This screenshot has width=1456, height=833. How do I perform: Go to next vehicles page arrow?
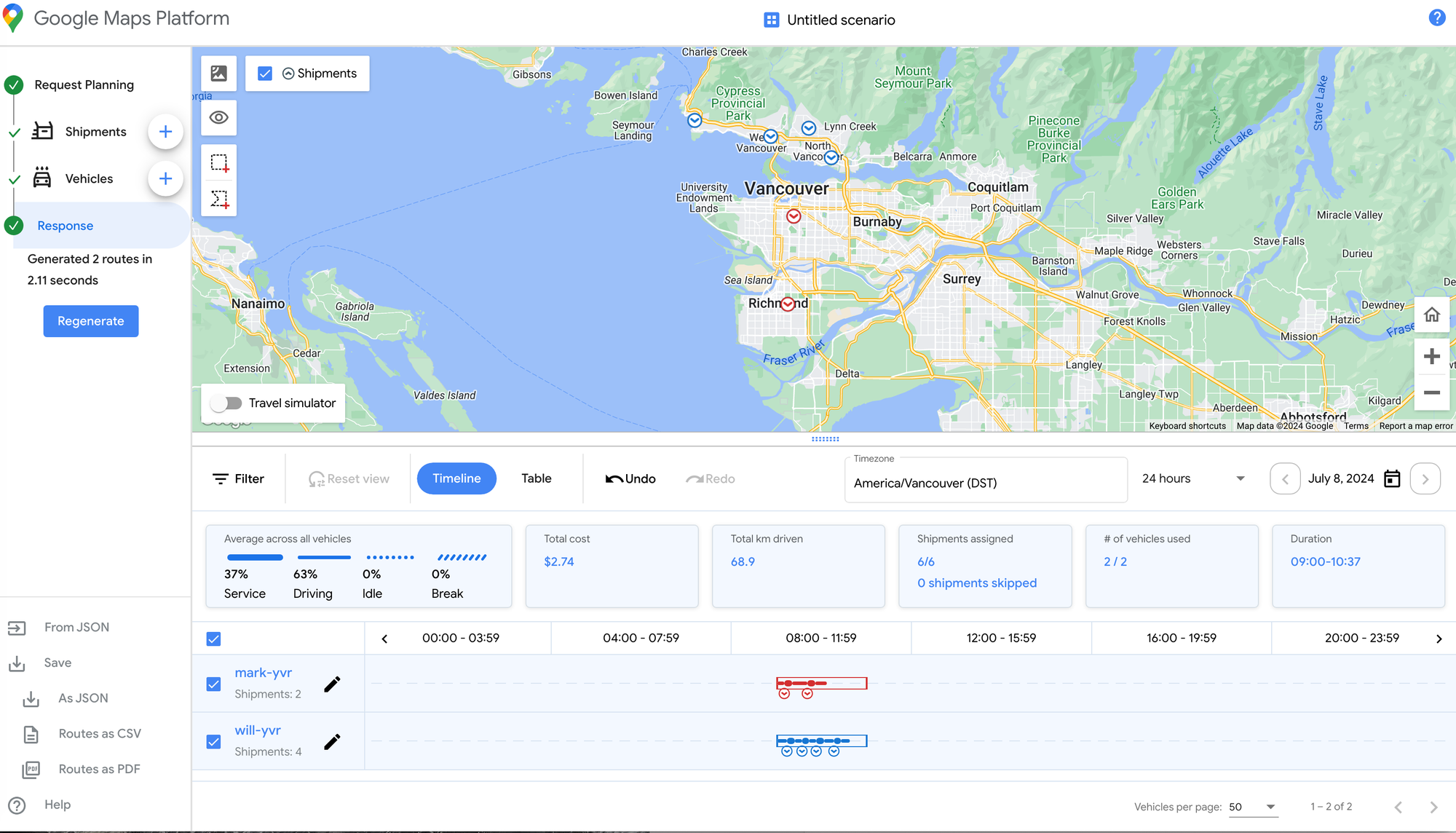click(1433, 807)
